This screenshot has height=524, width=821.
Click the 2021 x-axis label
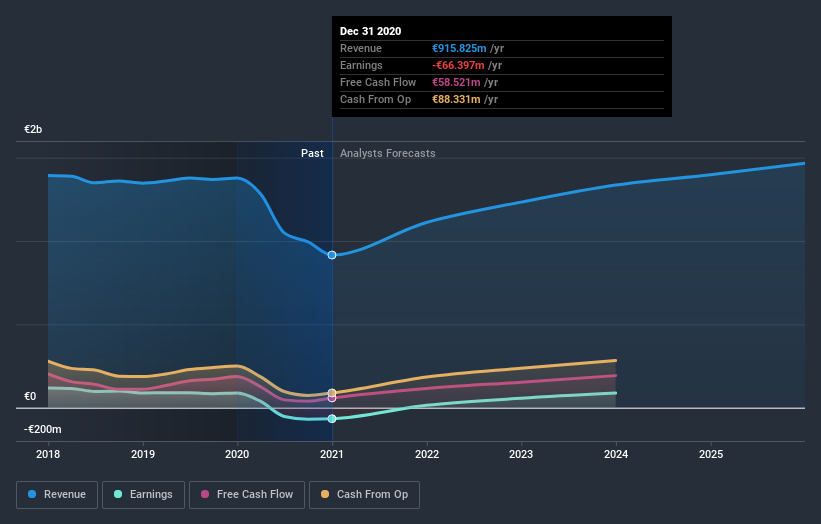coord(332,454)
